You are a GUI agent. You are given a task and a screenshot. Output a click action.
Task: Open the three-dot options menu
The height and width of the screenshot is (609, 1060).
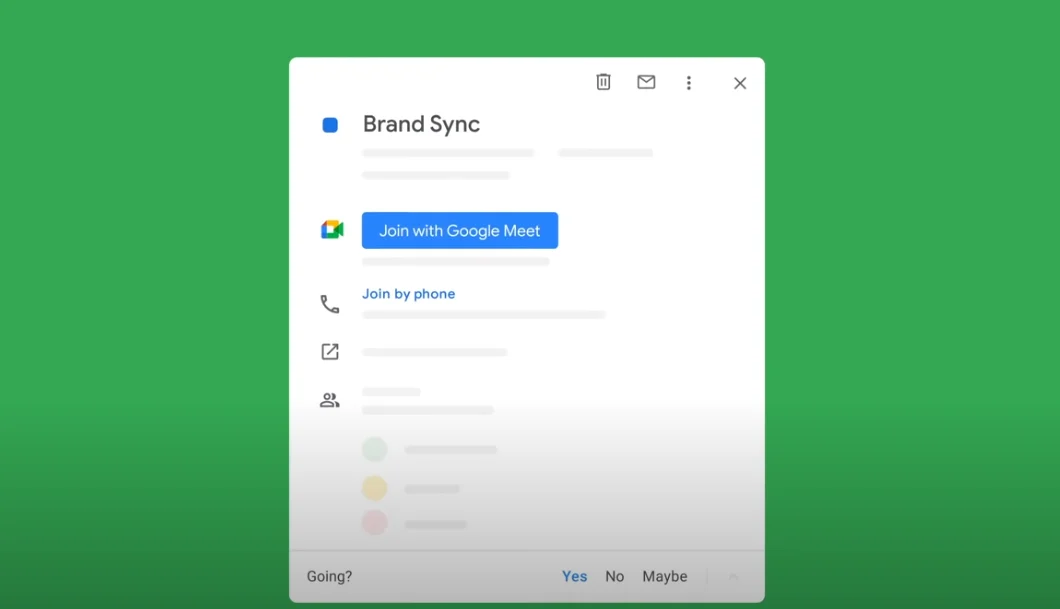(688, 83)
